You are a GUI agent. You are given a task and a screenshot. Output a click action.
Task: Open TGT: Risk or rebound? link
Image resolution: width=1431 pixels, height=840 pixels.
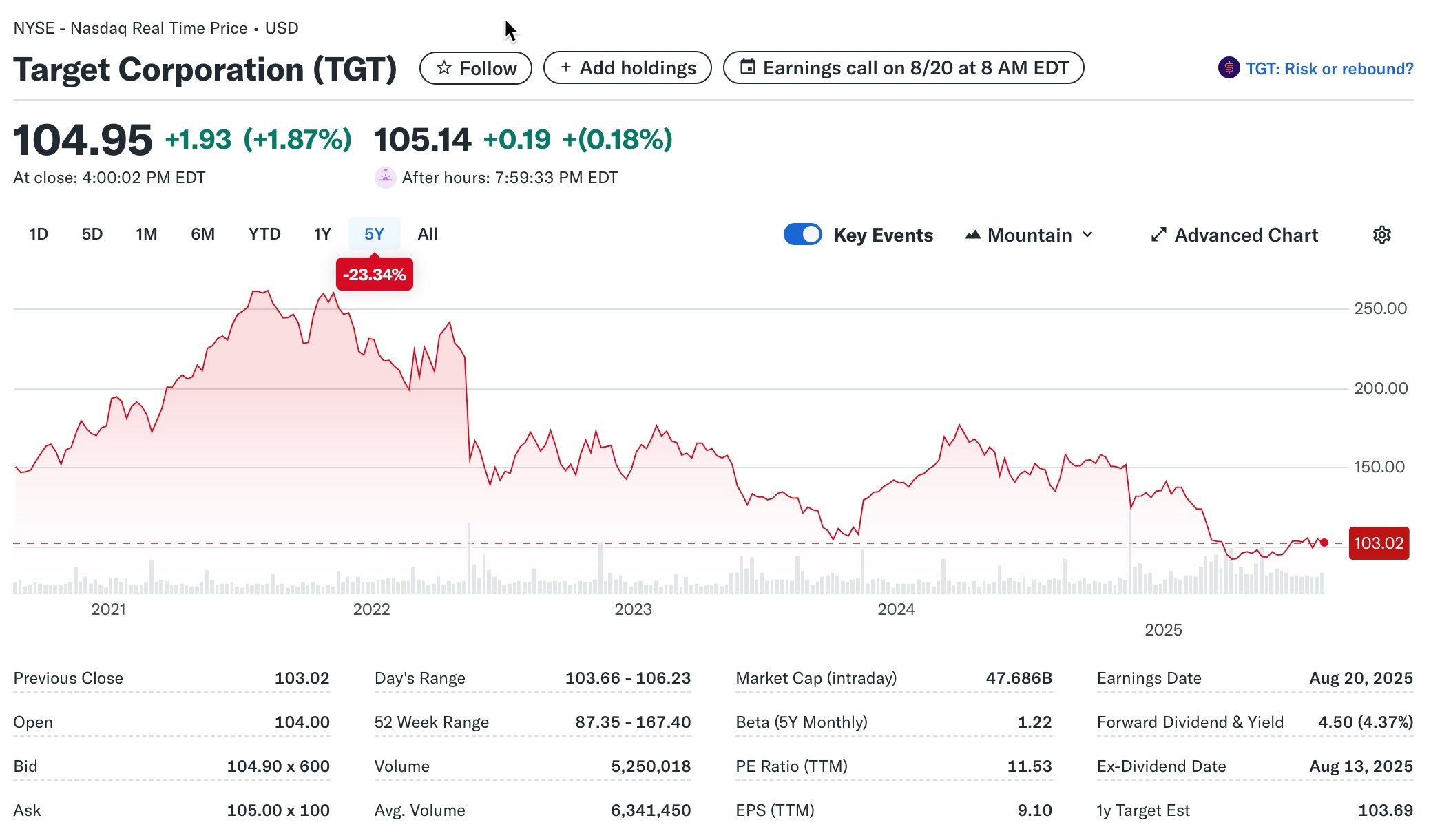click(1329, 69)
